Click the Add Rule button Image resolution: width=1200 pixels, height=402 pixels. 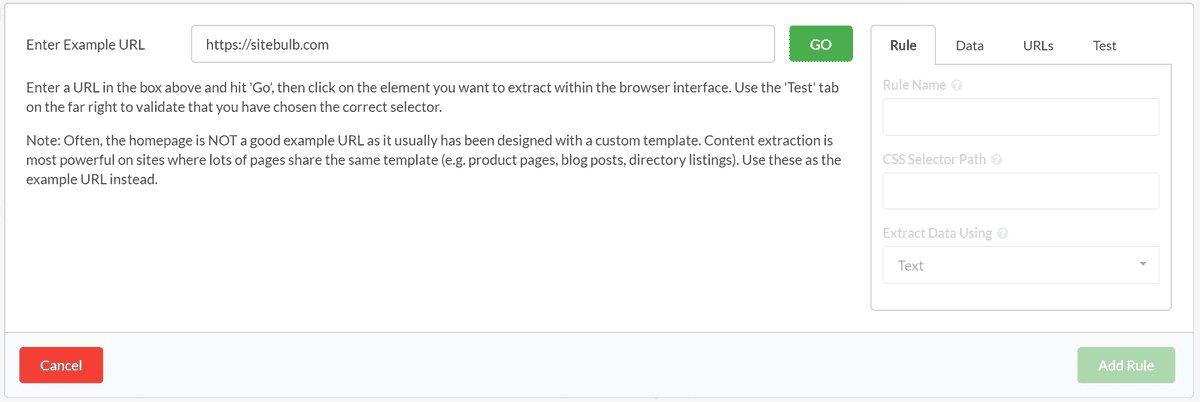(x=1125, y=365)
